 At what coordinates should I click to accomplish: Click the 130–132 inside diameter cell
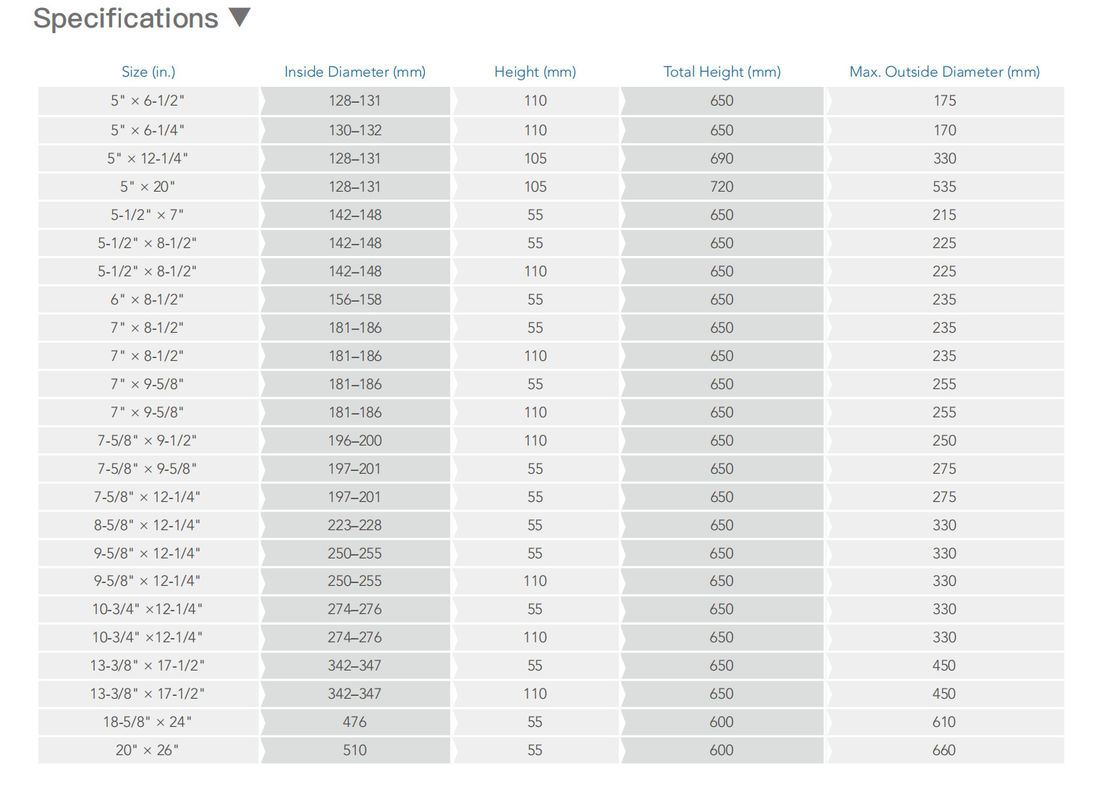[x=355, y=131]
